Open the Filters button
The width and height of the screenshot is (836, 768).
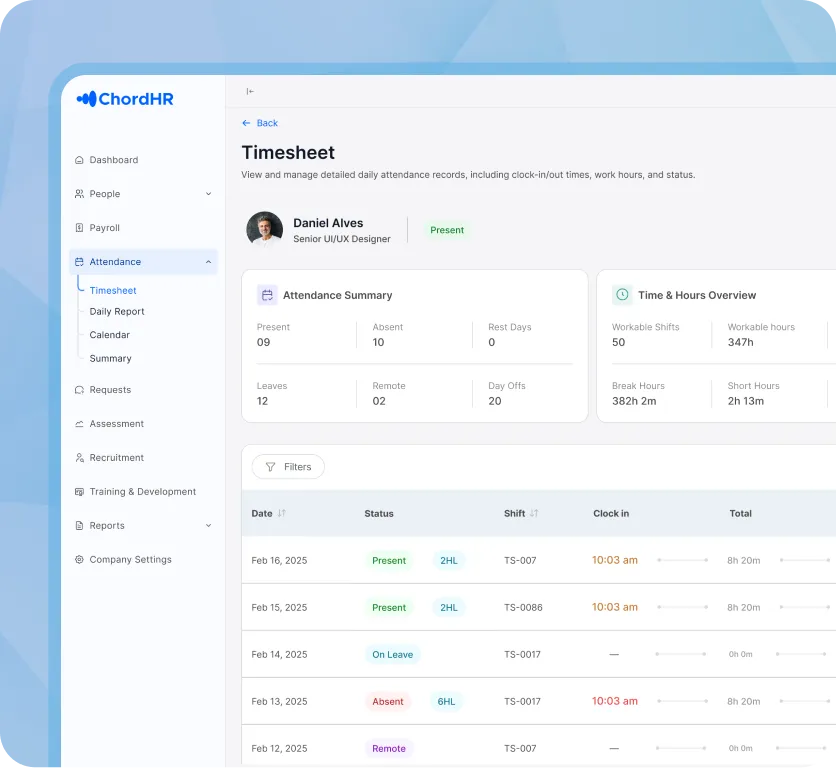[x=288, y=467]
